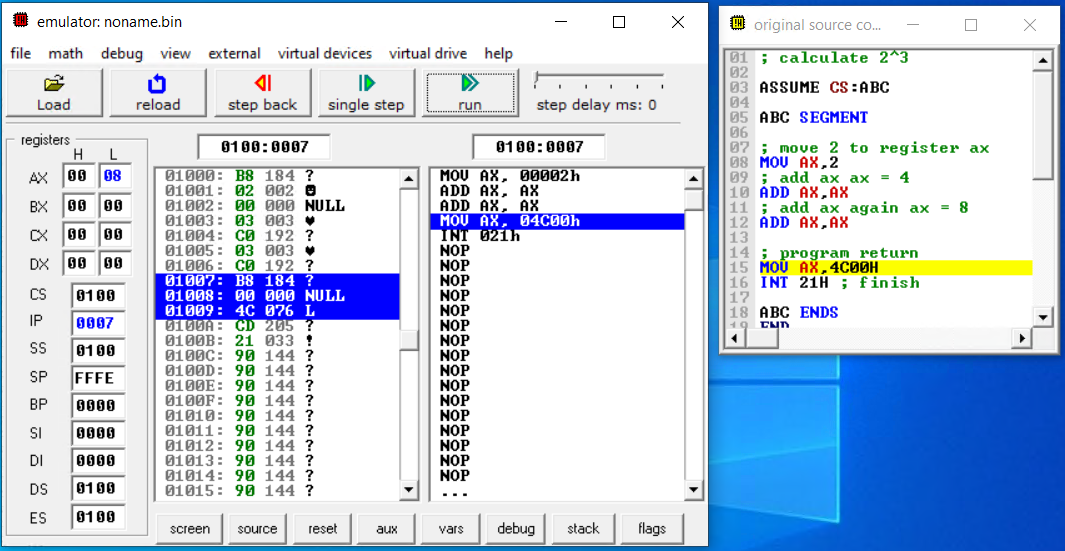Click the SP register field showing FFFE

[x=98, y=378]
